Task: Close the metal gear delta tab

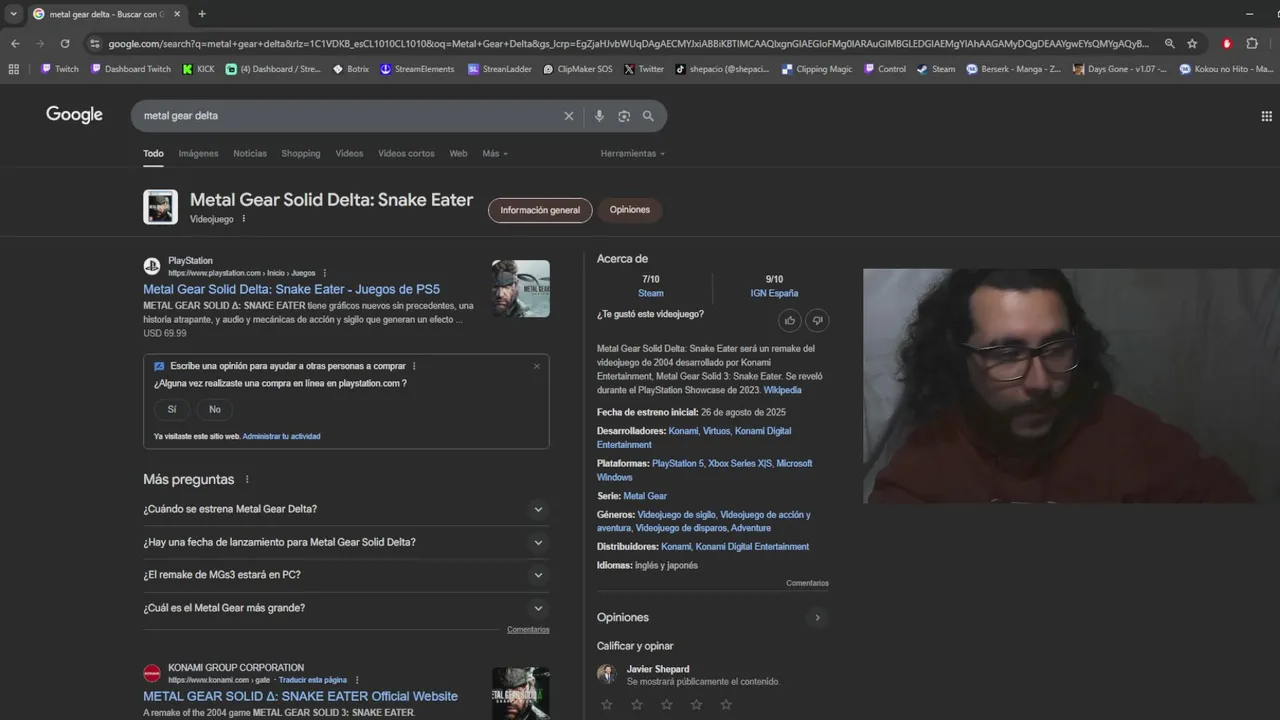Action: point(177,14)
